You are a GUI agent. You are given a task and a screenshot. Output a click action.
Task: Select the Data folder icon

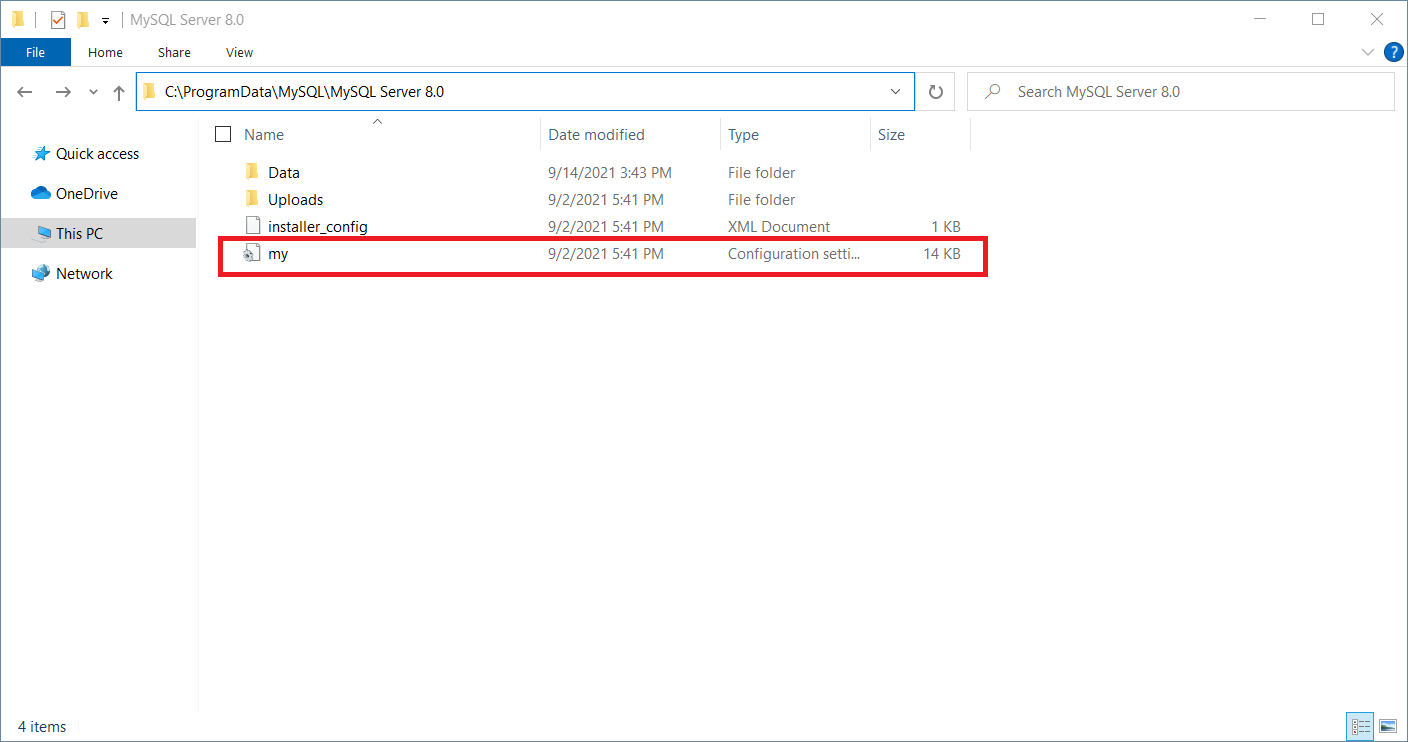[x=252, y=172]
